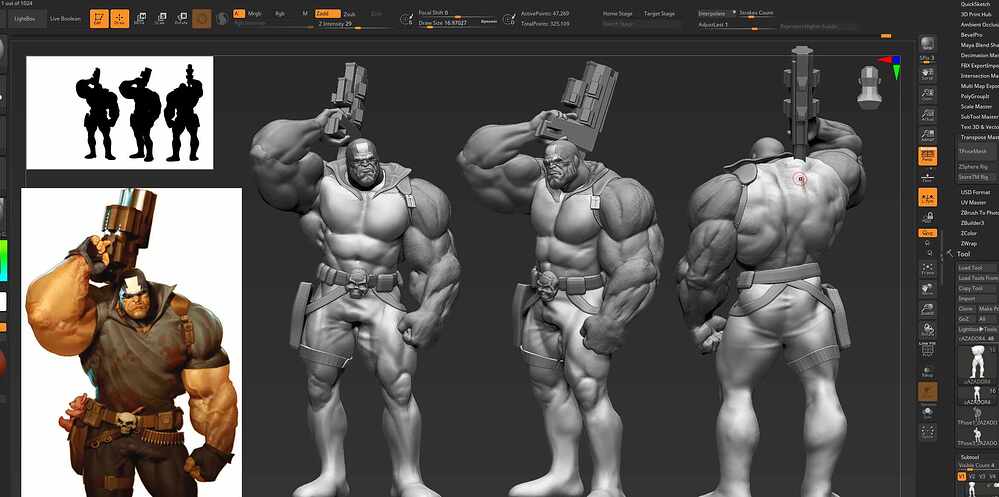Select the white humanoid tool thumbnail
The image size is (999, 497).
(977, 361)
